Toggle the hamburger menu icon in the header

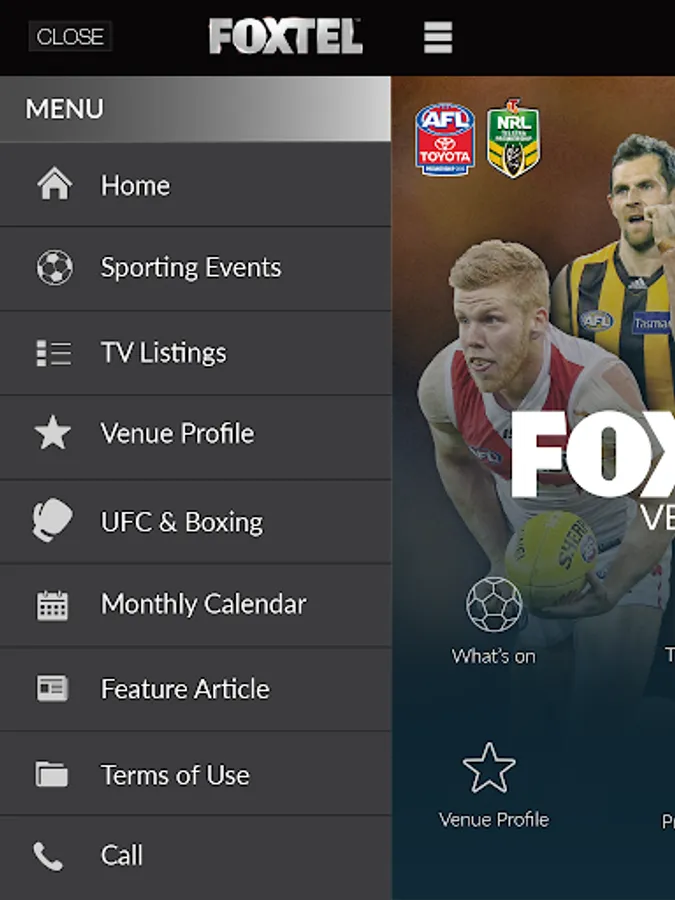coord(438,37)
